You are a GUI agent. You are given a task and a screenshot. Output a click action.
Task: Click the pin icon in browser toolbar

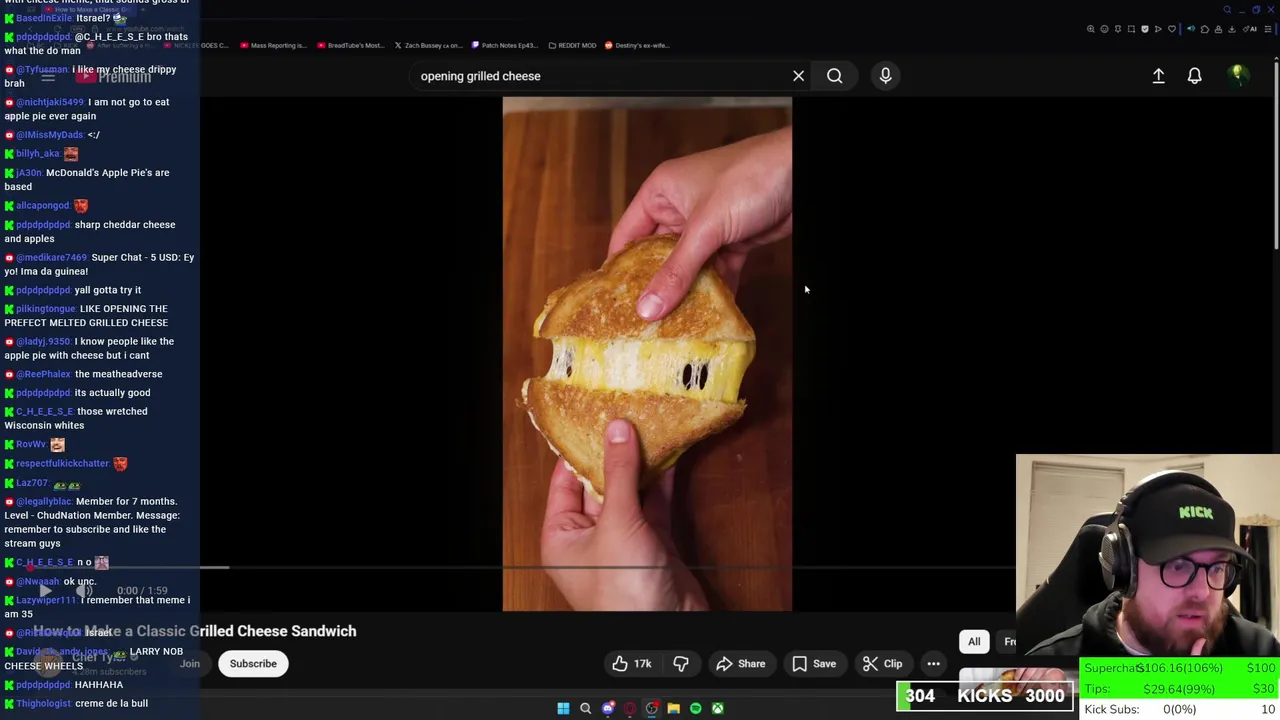tap(1118, 29)
